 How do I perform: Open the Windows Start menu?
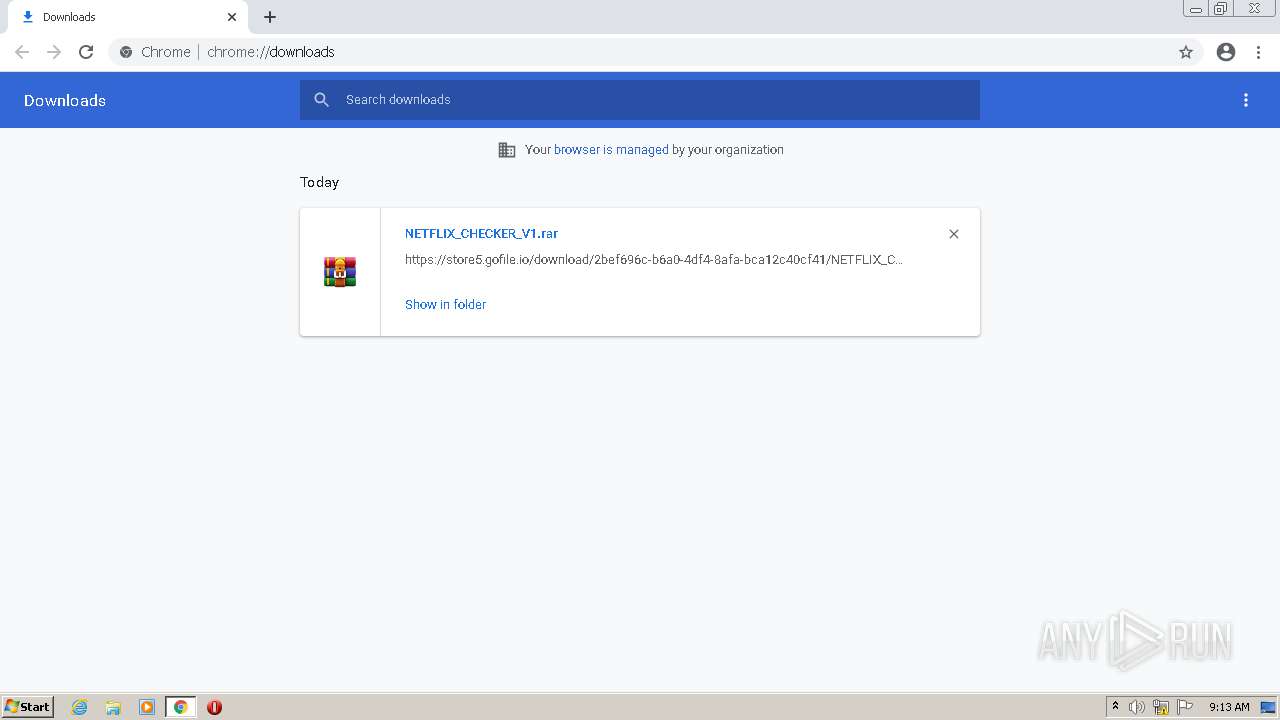[x=27, y=707]
